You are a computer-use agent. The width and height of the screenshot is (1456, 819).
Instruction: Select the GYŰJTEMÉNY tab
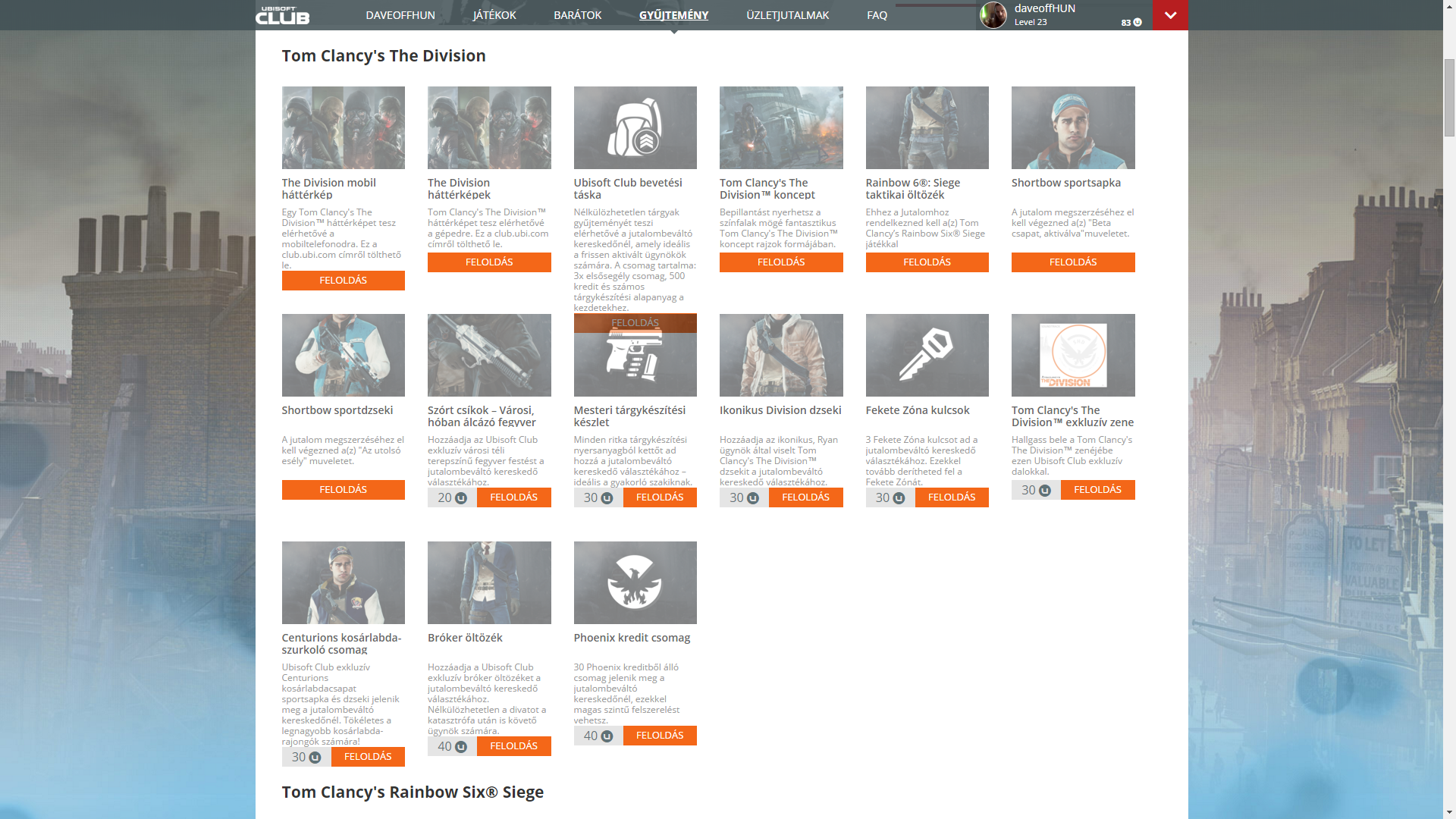pos(673,15)
